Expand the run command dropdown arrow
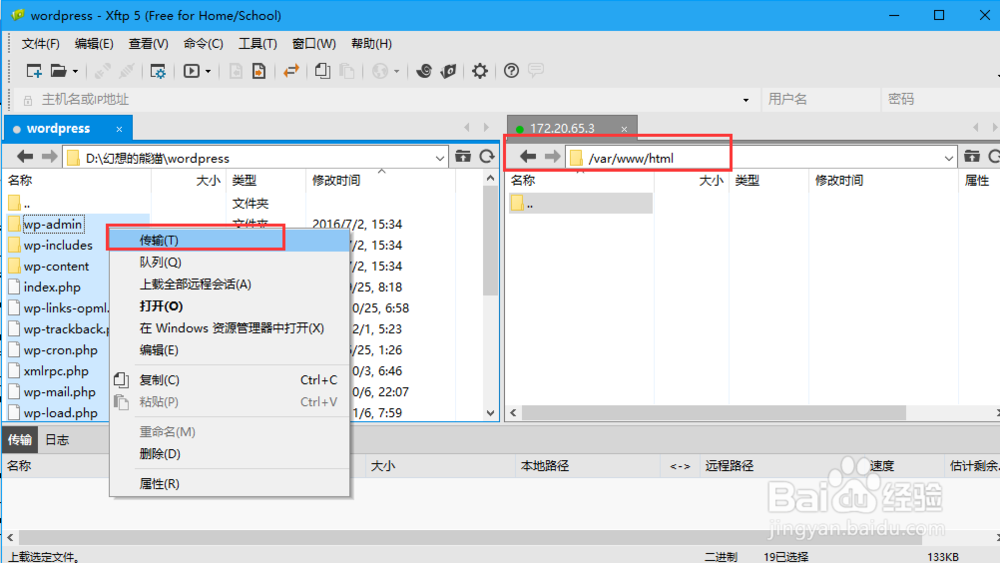Screen dimensions: 1000x563 coord(208,71)
